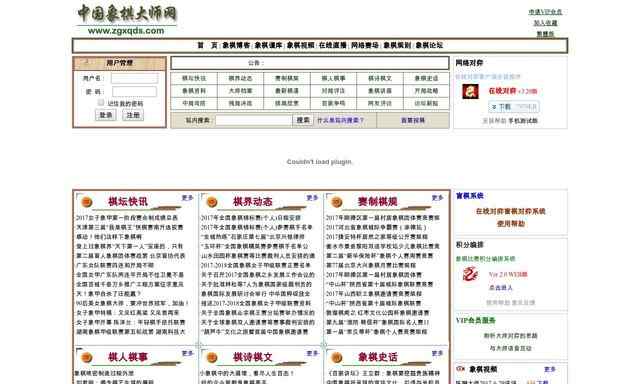Open the red dragon 积分编排 system icon
This screenshot has height=384, width=640.
tap(470, 274)
